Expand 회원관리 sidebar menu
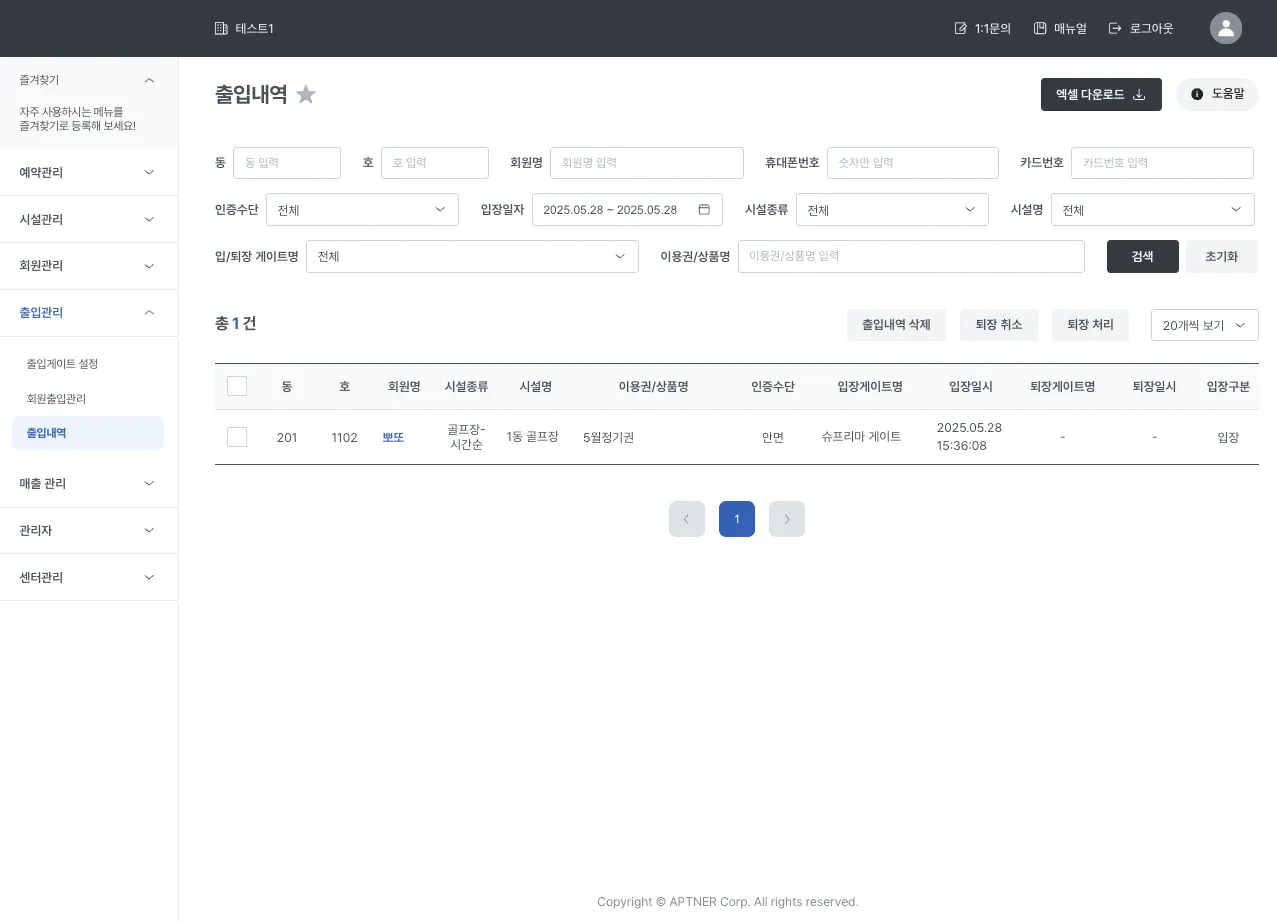This screenshot has height=921, width=1277. [x=149, y=266]
